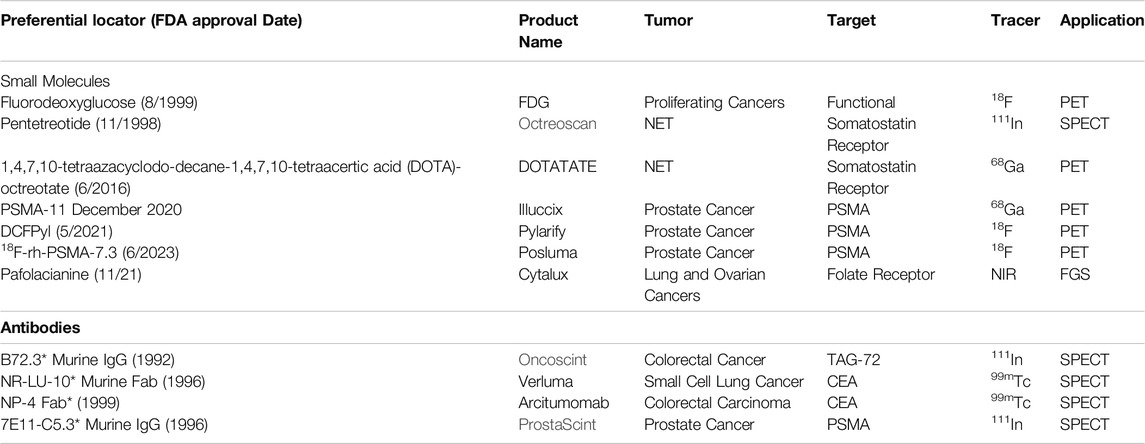Screen dimensions: 1145x444
Task: Select the Pylarify product cell
Action: pos(543,231)
